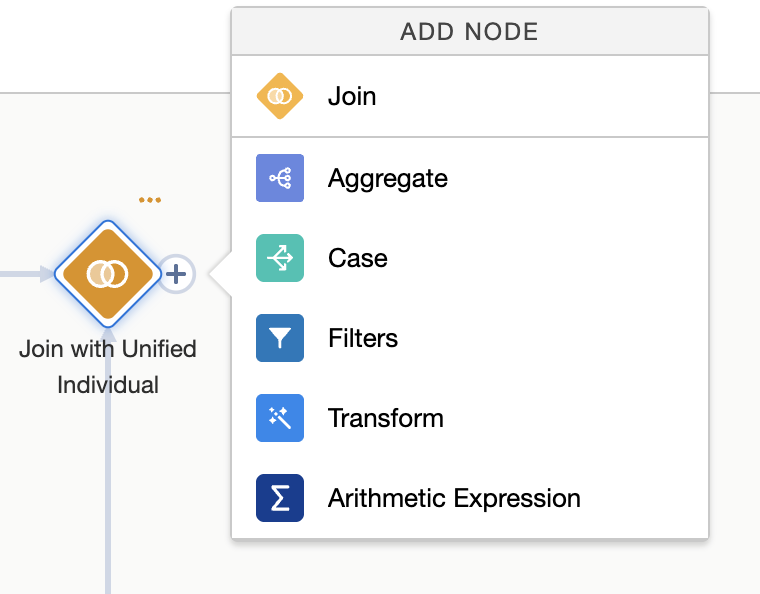Viewport: 760px width, 594px height.
Task: Choose the Filters label in the menu
Action: tap(362, 338)
